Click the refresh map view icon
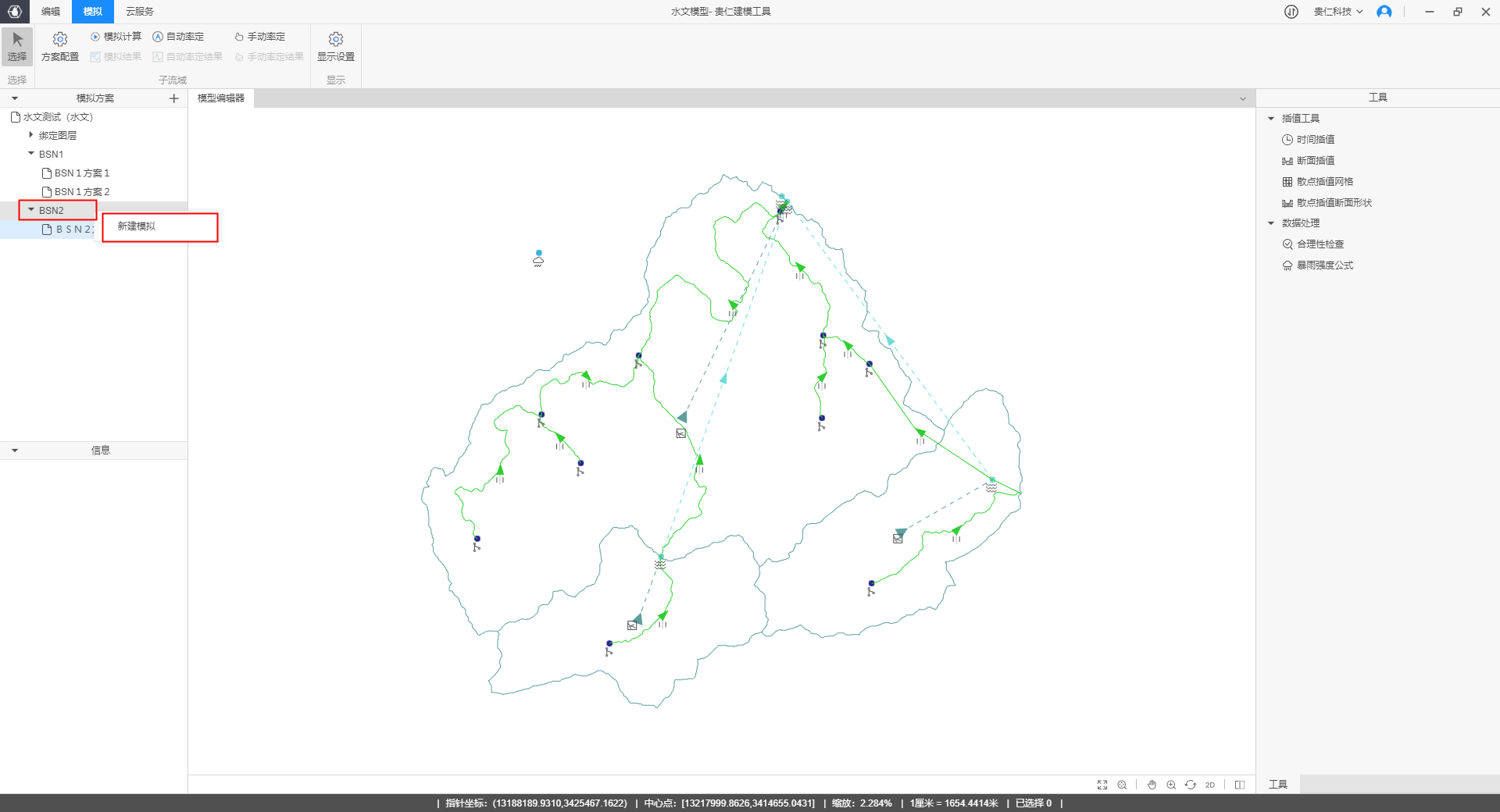Viewport: 1500px width, 812px height. [1190, 785]
